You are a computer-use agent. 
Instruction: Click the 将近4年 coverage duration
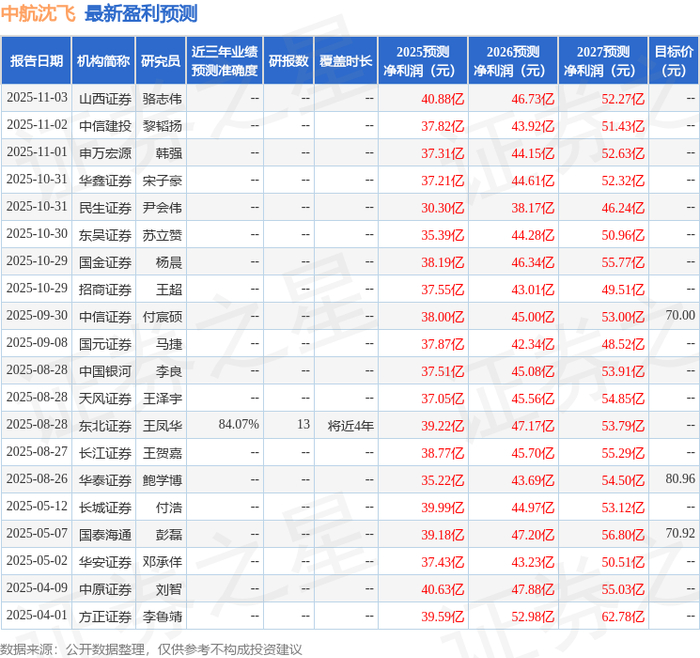click(x=350, y=425)
